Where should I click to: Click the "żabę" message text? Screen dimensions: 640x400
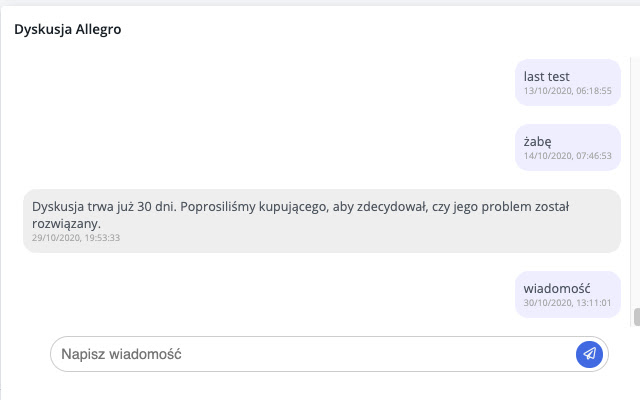(x=538, y=141)
